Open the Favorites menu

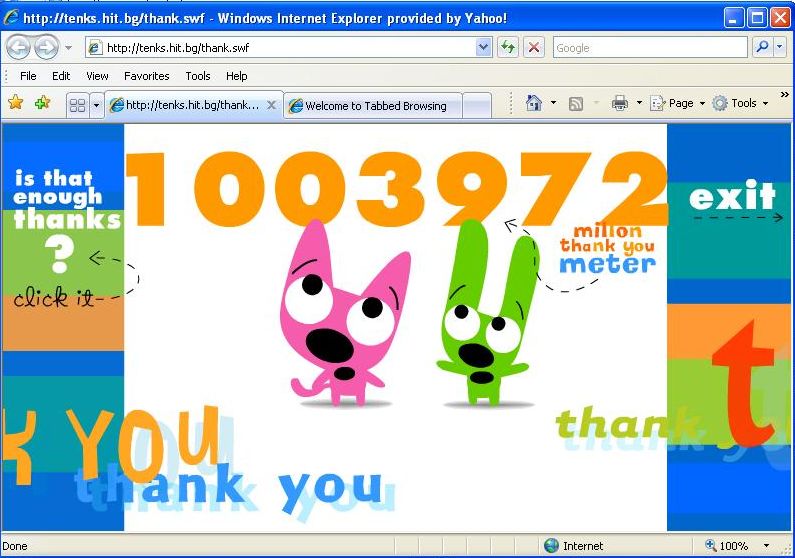click(147, 76)
